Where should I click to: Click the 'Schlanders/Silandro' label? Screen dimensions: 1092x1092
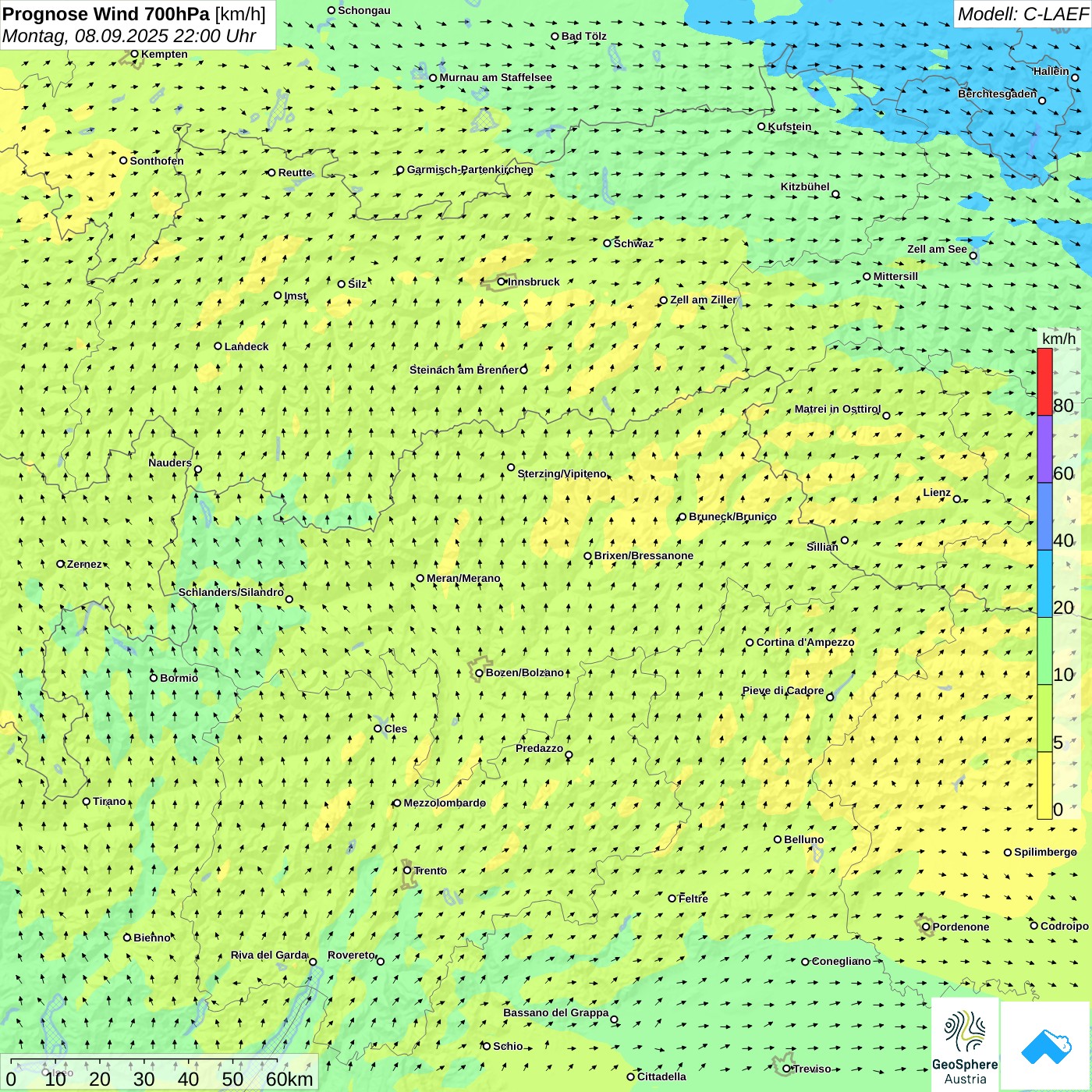click(x=231, y=592)
